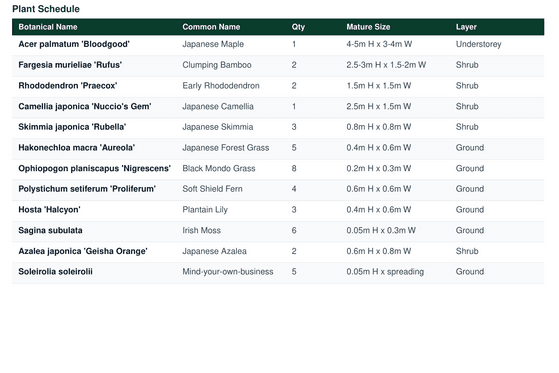
Task: Click the Japanese Camellia common name
Action: [x=218, y=106]
